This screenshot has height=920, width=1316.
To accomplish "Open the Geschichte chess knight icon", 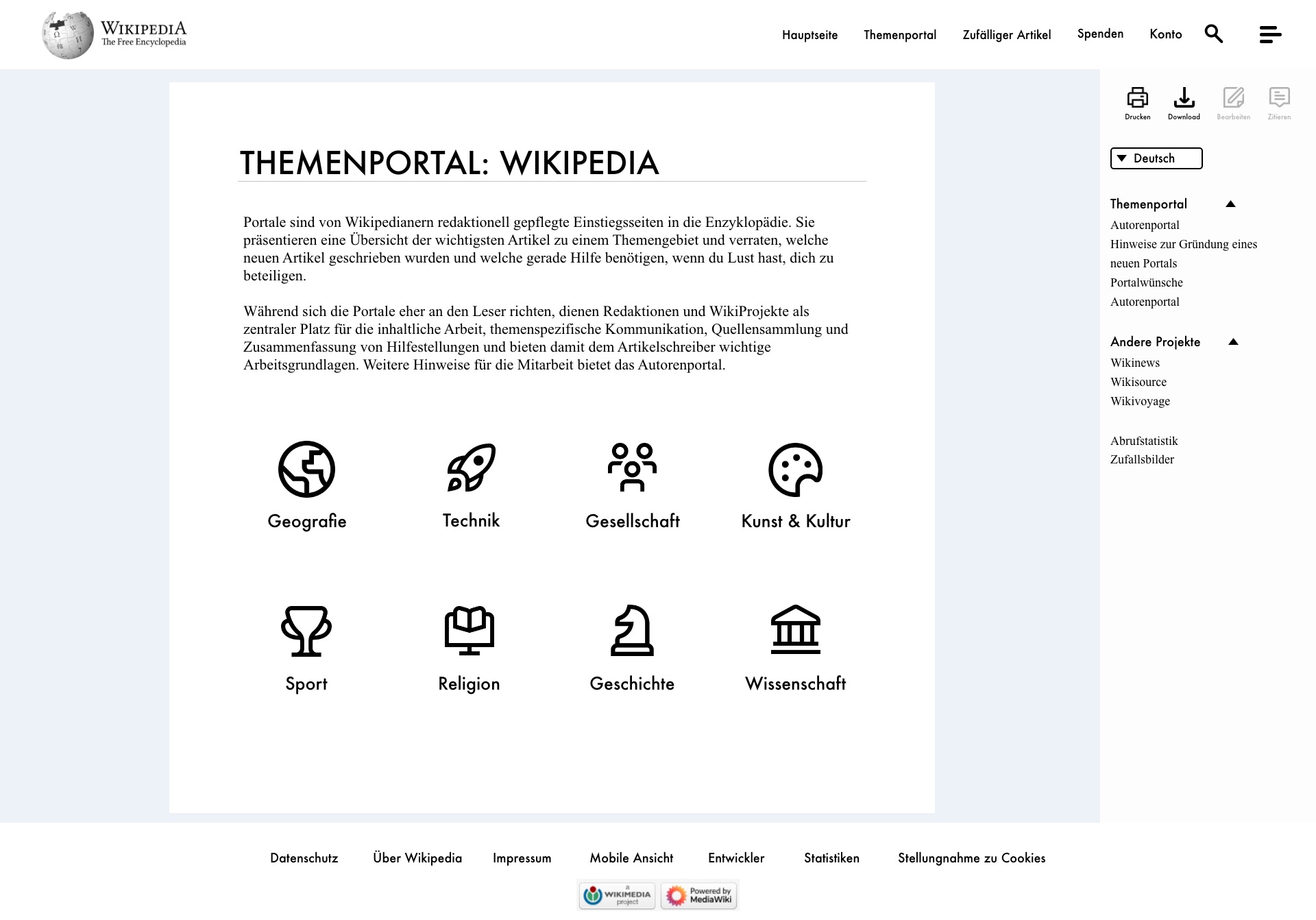I will coord(632,630).
